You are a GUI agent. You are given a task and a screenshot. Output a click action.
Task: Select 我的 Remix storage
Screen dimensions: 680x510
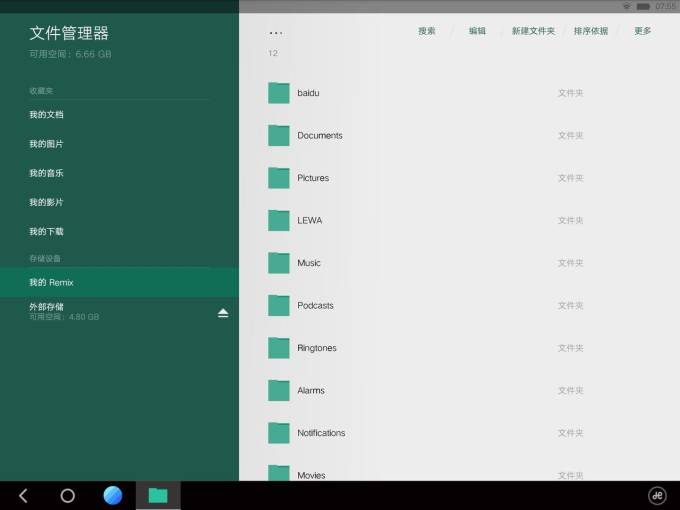119,282
